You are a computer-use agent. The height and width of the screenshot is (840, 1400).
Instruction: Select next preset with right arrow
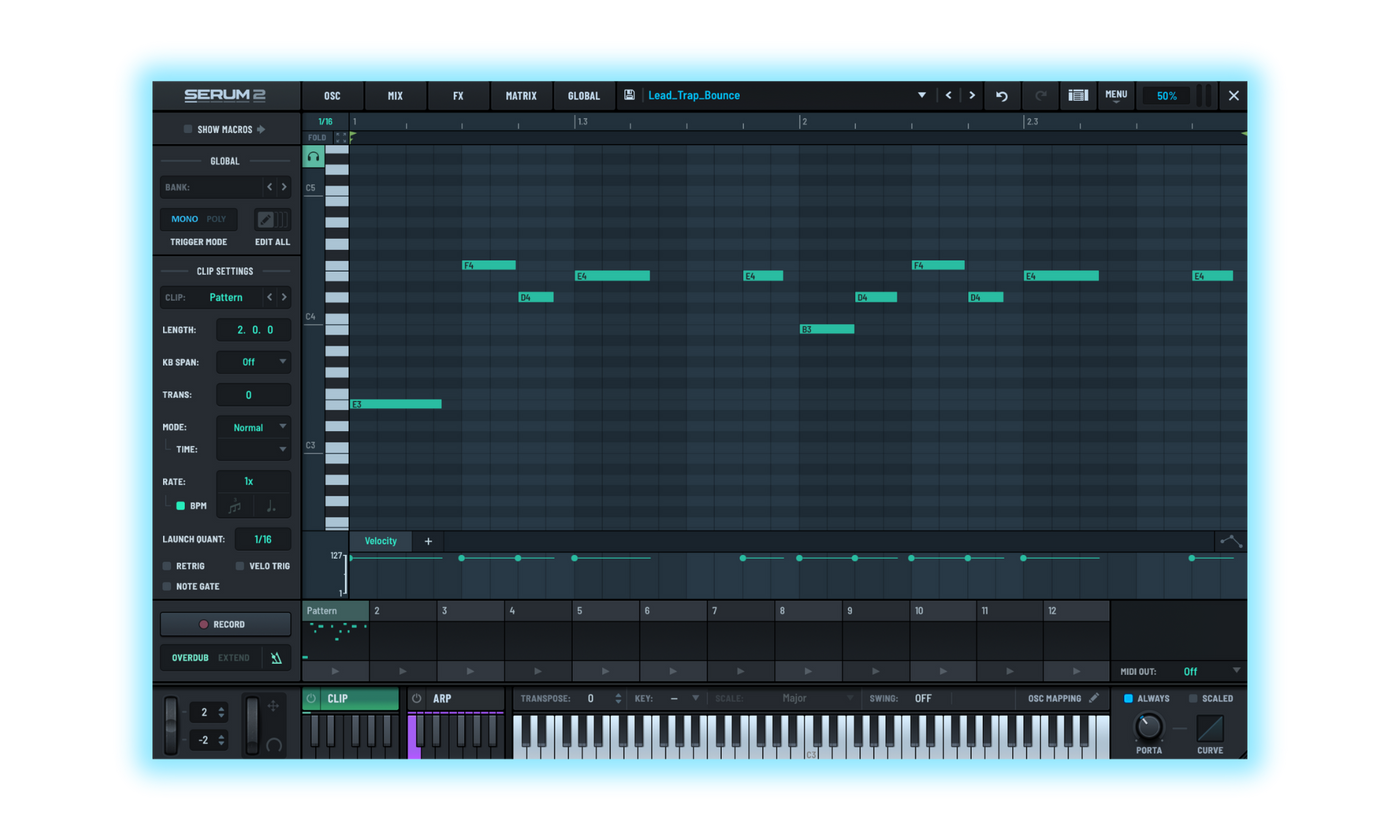(971, 96)
